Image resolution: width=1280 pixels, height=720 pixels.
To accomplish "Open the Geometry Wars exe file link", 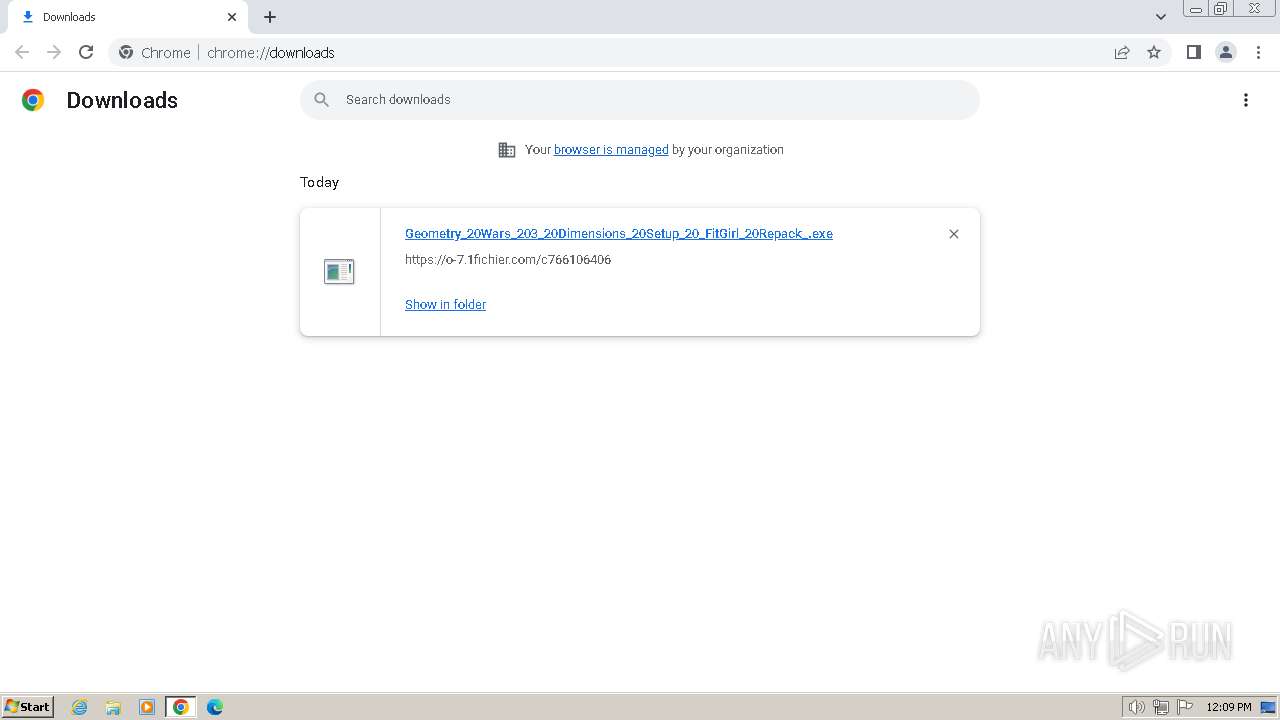I will tap(619, 233).
